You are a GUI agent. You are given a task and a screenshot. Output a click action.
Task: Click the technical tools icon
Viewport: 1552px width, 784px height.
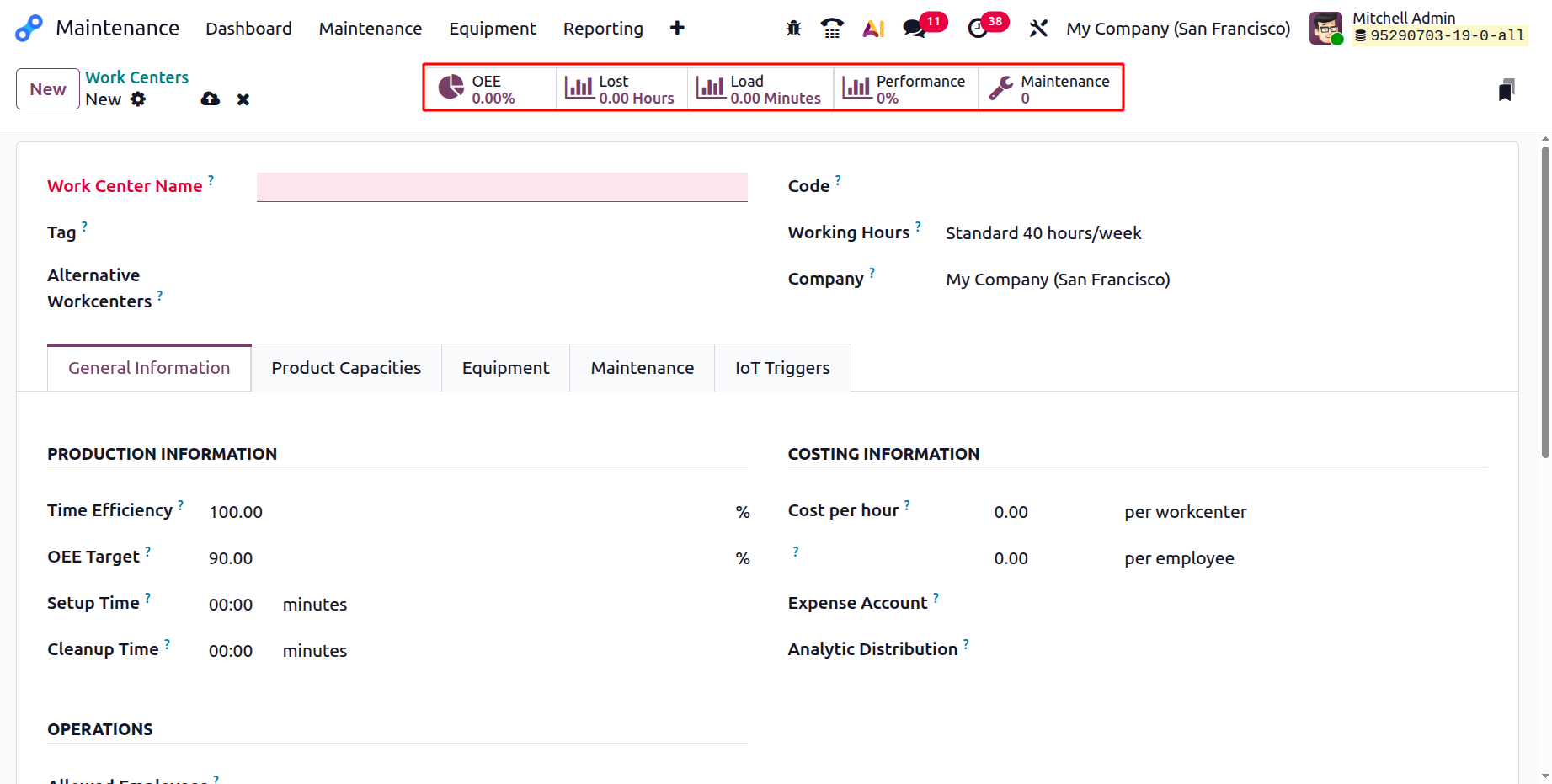(x=1038, y=28)
